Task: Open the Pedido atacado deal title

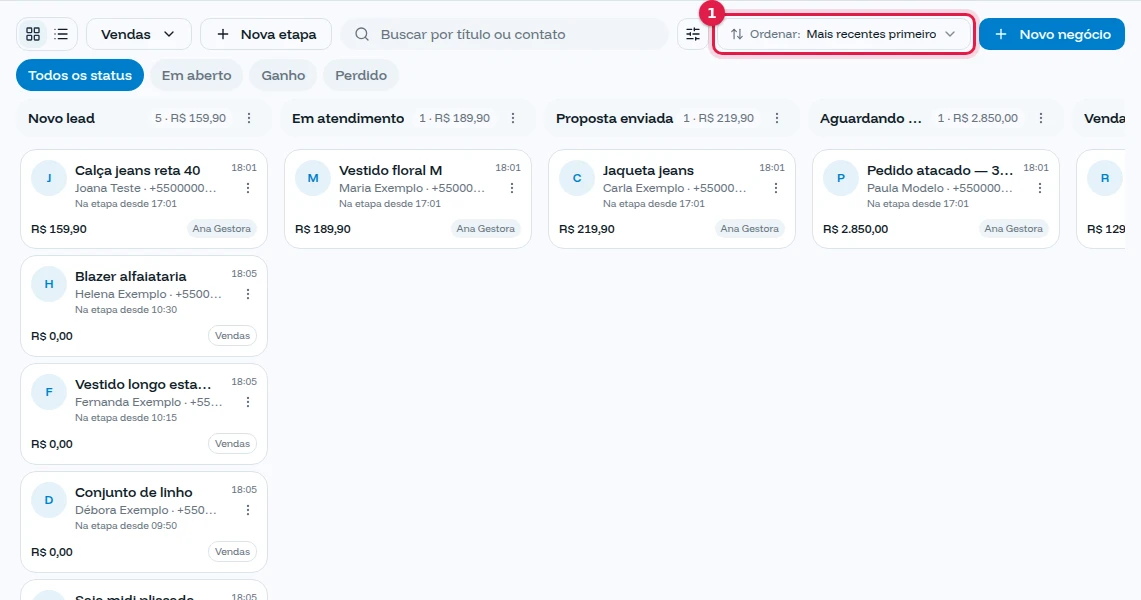Action: click(x=939, y=170)
